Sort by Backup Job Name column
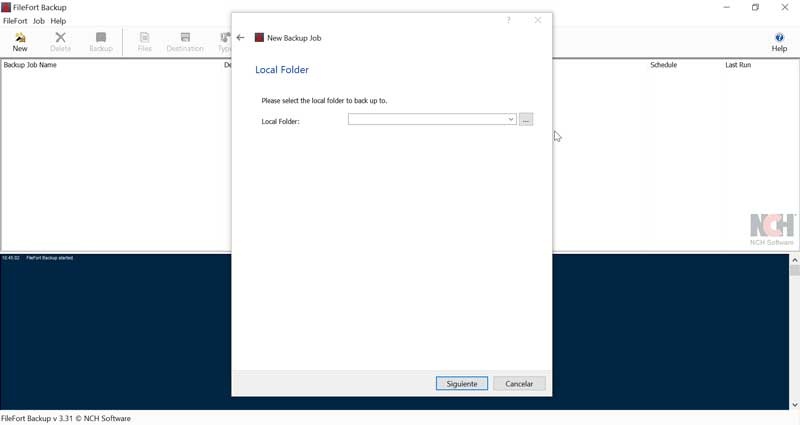 [x=30, y=65]
